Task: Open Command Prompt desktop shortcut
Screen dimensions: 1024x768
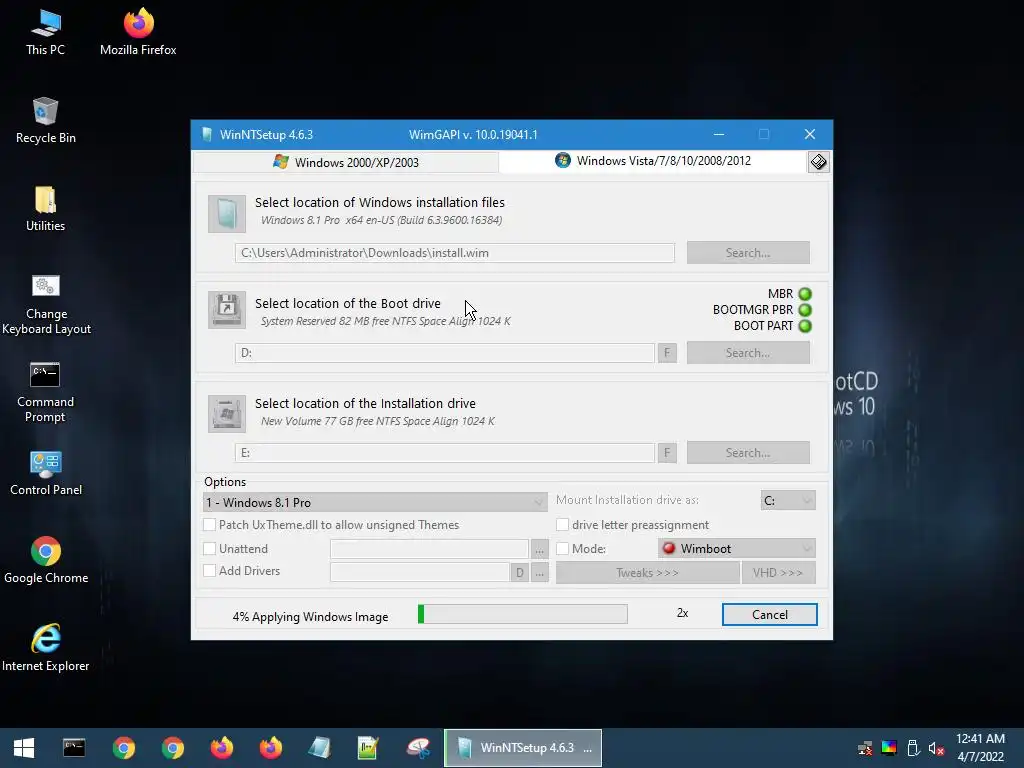Action: click(45, 392)
